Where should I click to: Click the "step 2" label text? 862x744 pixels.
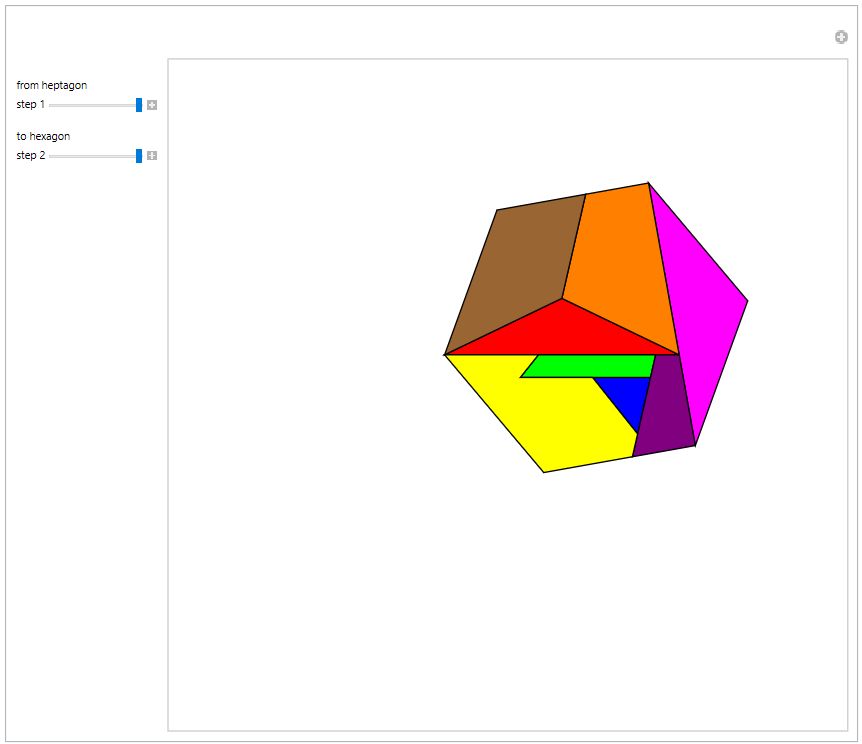pyautogui.click(x=30, y=156)
